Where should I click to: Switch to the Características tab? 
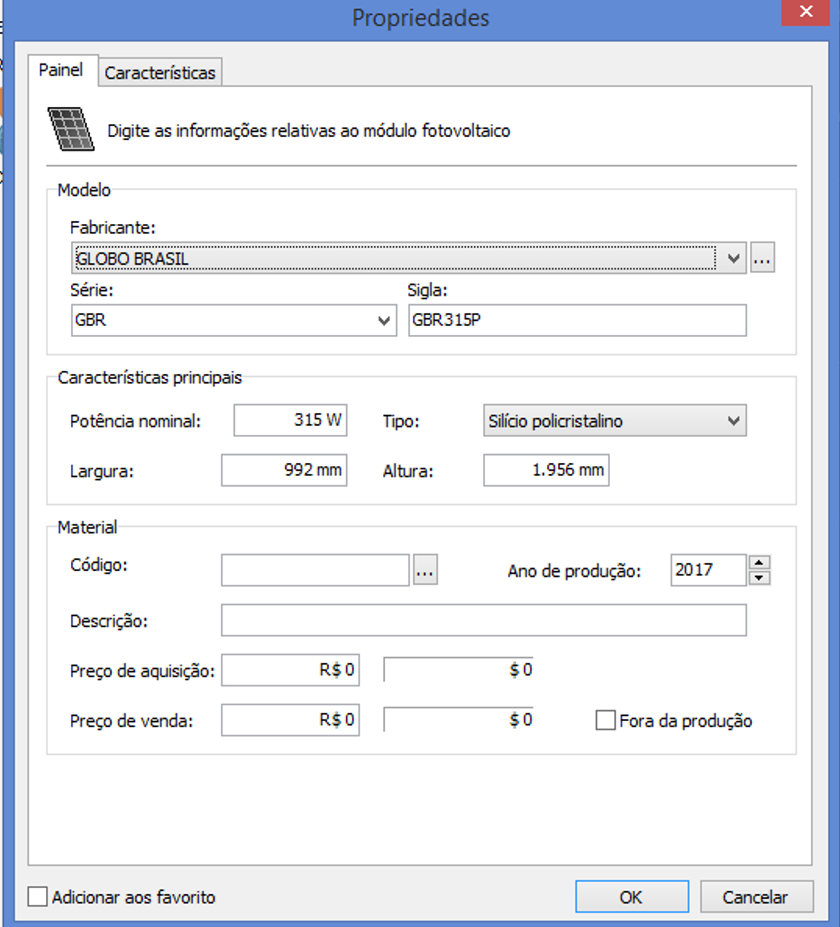click(x=160, y=73)
